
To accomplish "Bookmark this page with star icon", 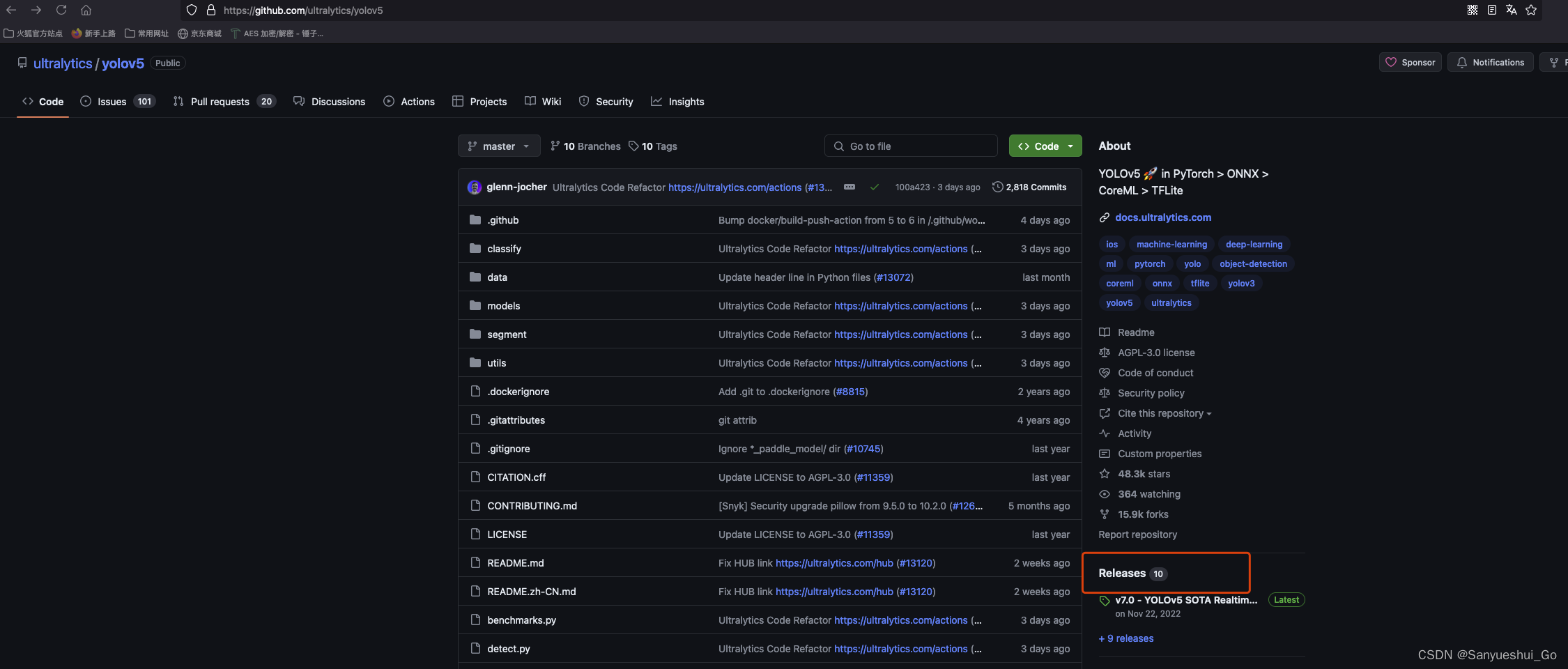I will click(1531, 10).
